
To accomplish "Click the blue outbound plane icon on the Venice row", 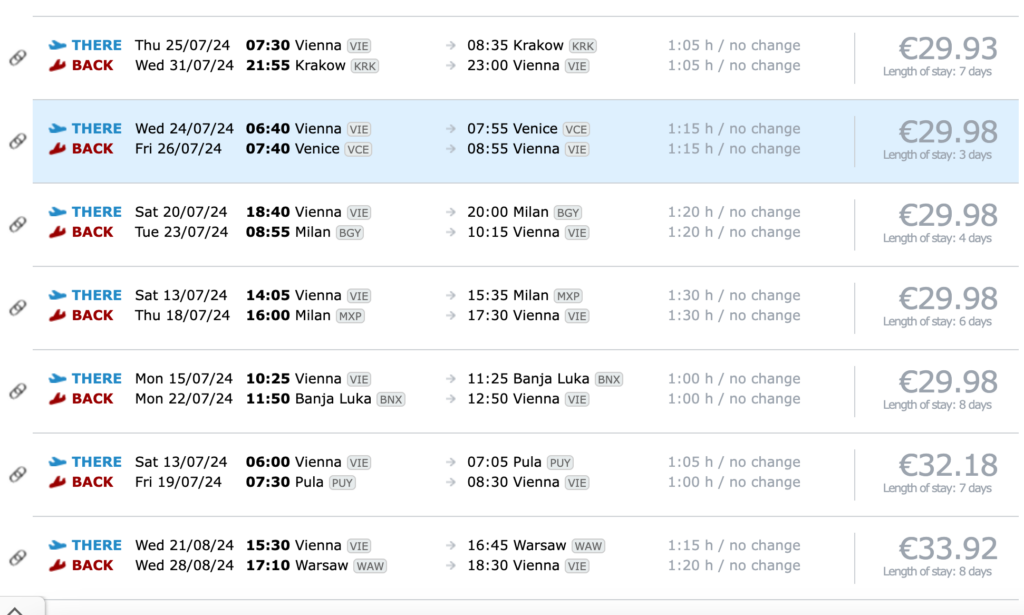I will 57,128.
